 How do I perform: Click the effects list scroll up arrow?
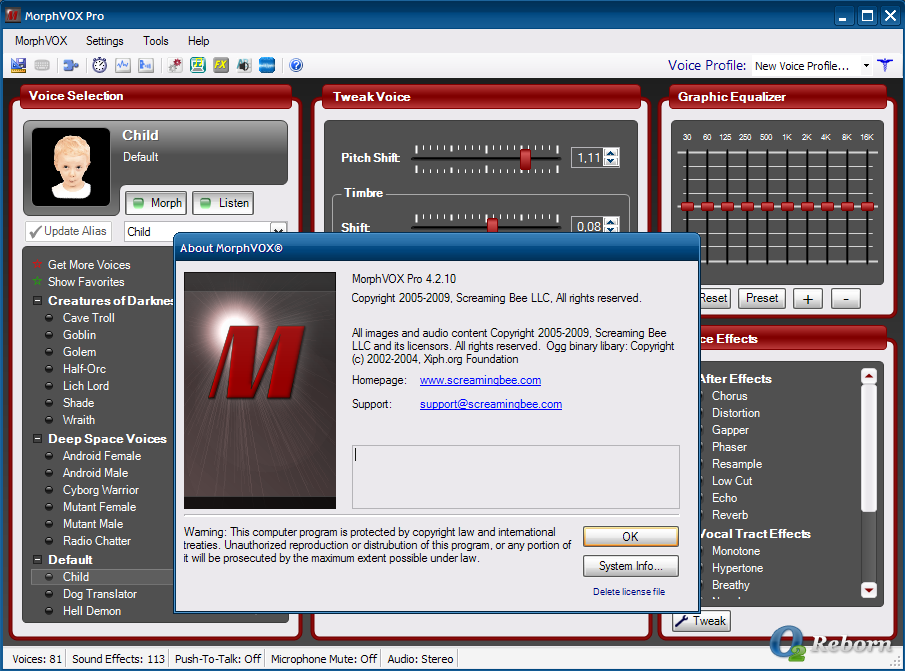(869, 377)
